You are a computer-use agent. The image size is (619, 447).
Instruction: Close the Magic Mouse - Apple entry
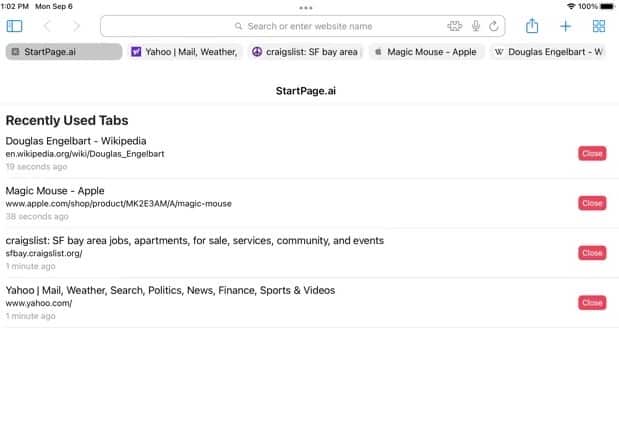point(592,203)
